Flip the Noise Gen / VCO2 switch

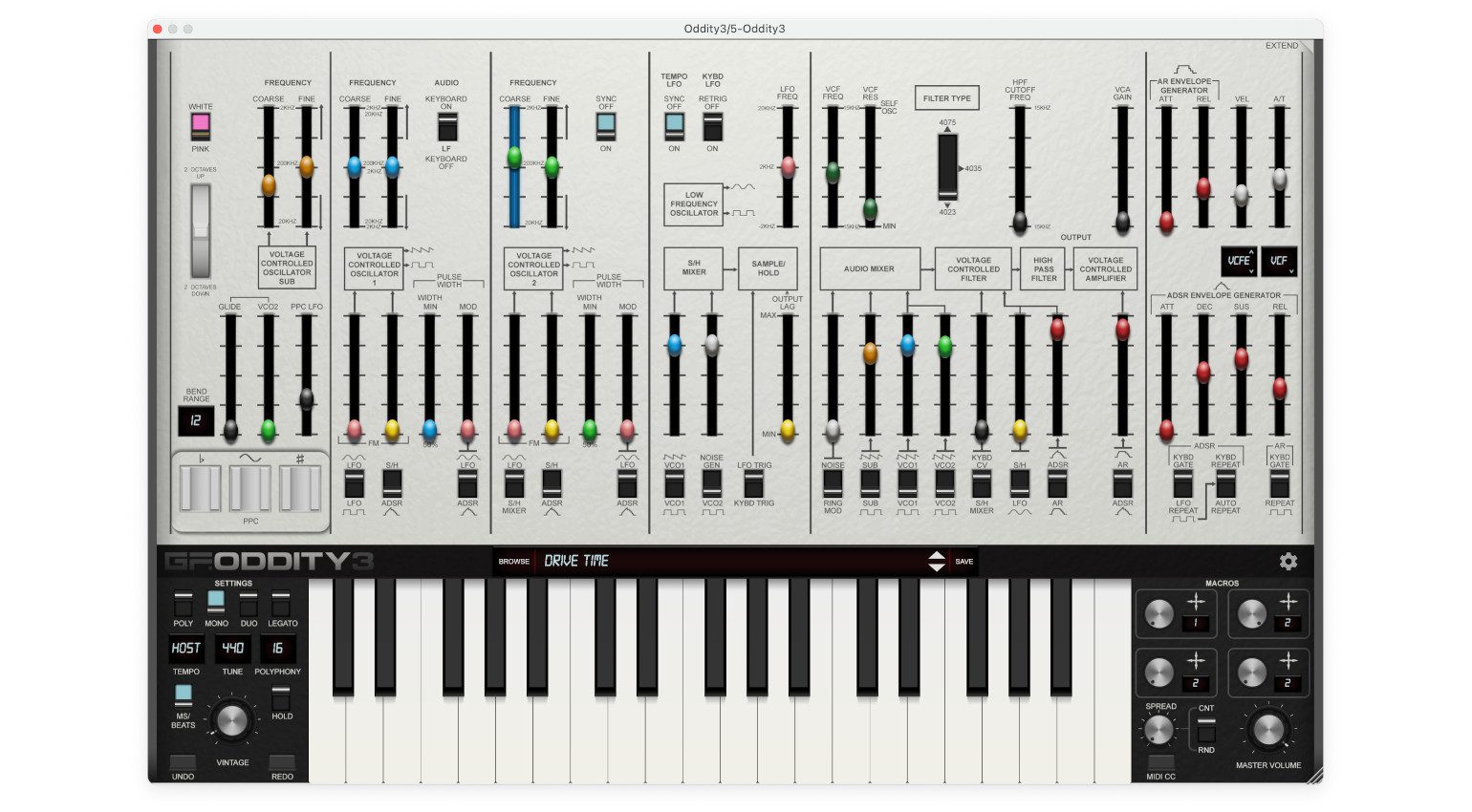pyautogui.click(x=712, y=483)
